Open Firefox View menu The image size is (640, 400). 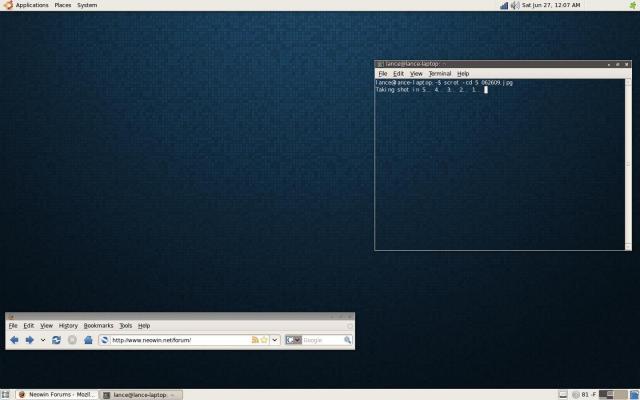(47, 326)
